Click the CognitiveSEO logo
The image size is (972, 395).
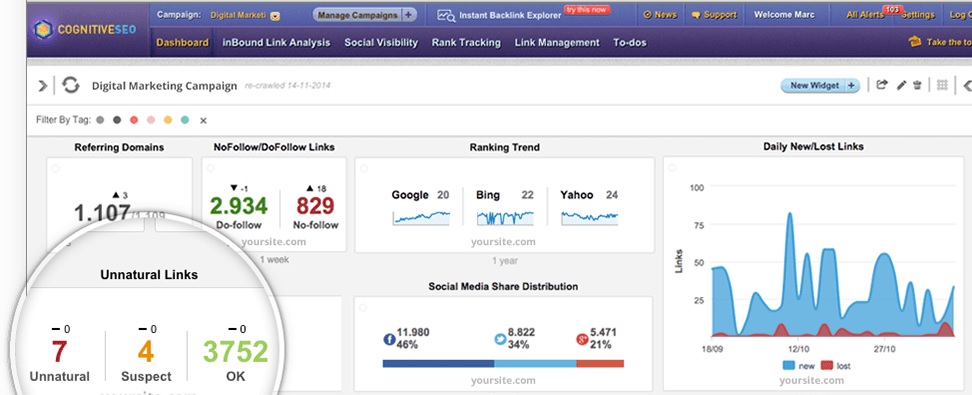coord(85,30)
